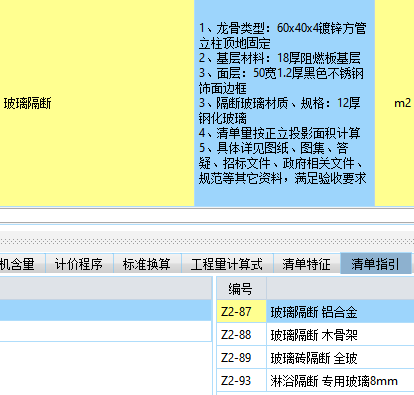Screen dimensions: 414x395
Task: Switch to the 清单指引 tab
Action: click(376, 264)
